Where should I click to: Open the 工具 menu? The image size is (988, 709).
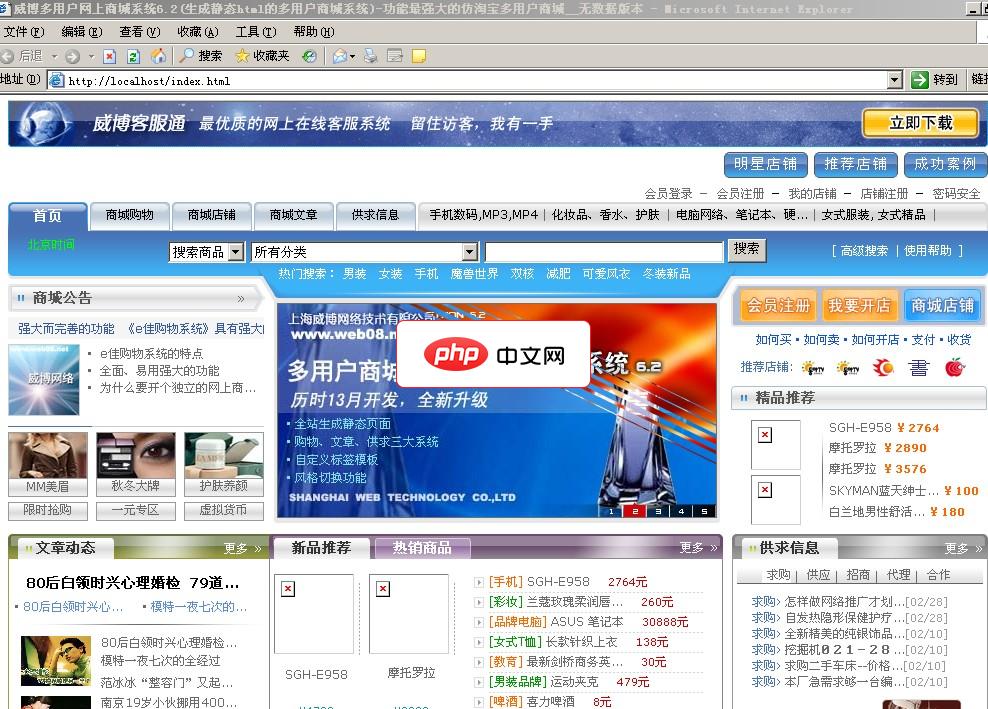point(256,31)
